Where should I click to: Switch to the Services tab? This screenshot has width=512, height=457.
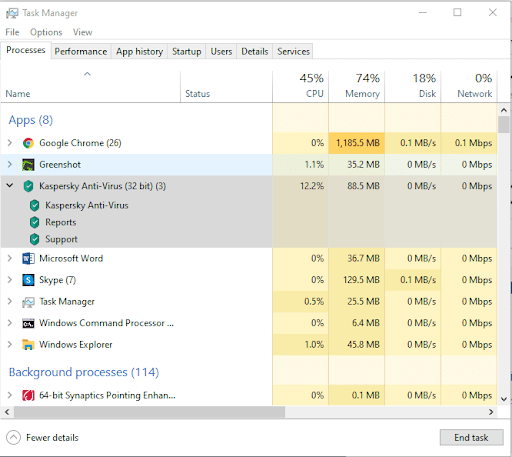pyautogui.click(x=293, y=52)
